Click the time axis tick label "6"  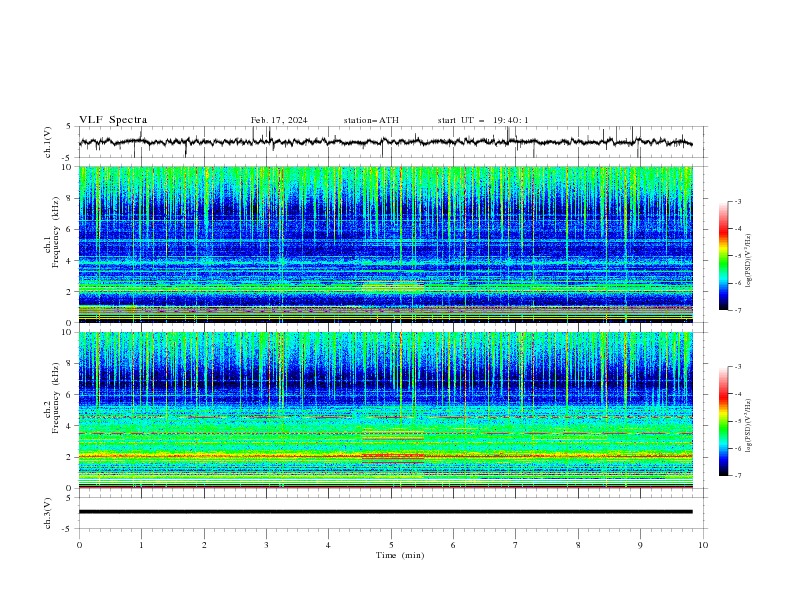click(453, 545)
